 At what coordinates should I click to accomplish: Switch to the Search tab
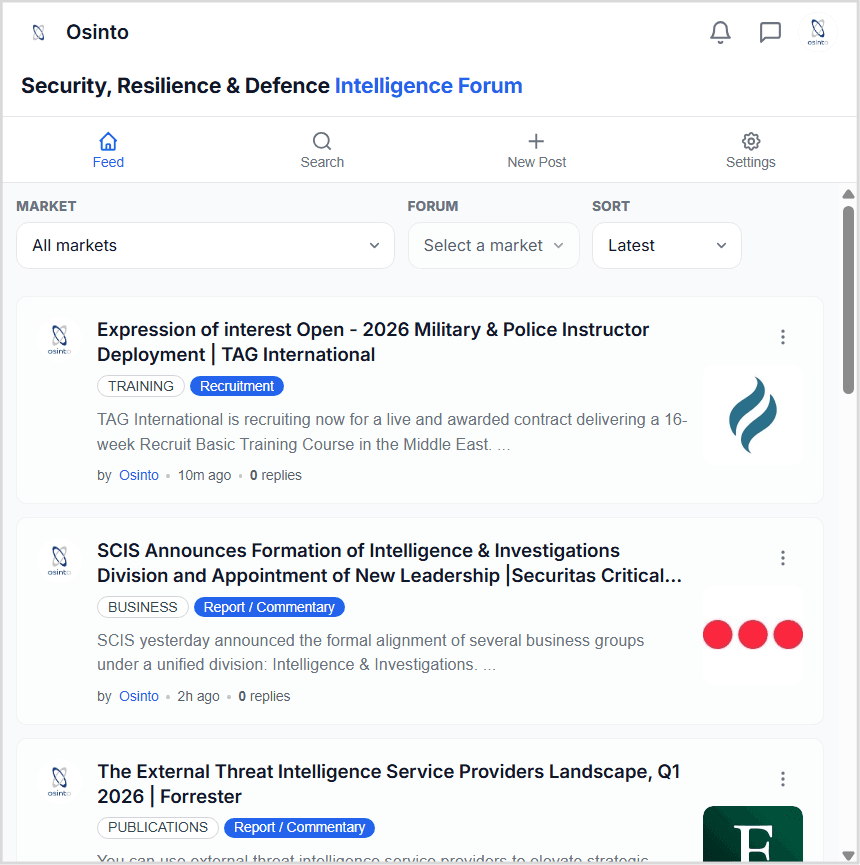pos(322,150)
